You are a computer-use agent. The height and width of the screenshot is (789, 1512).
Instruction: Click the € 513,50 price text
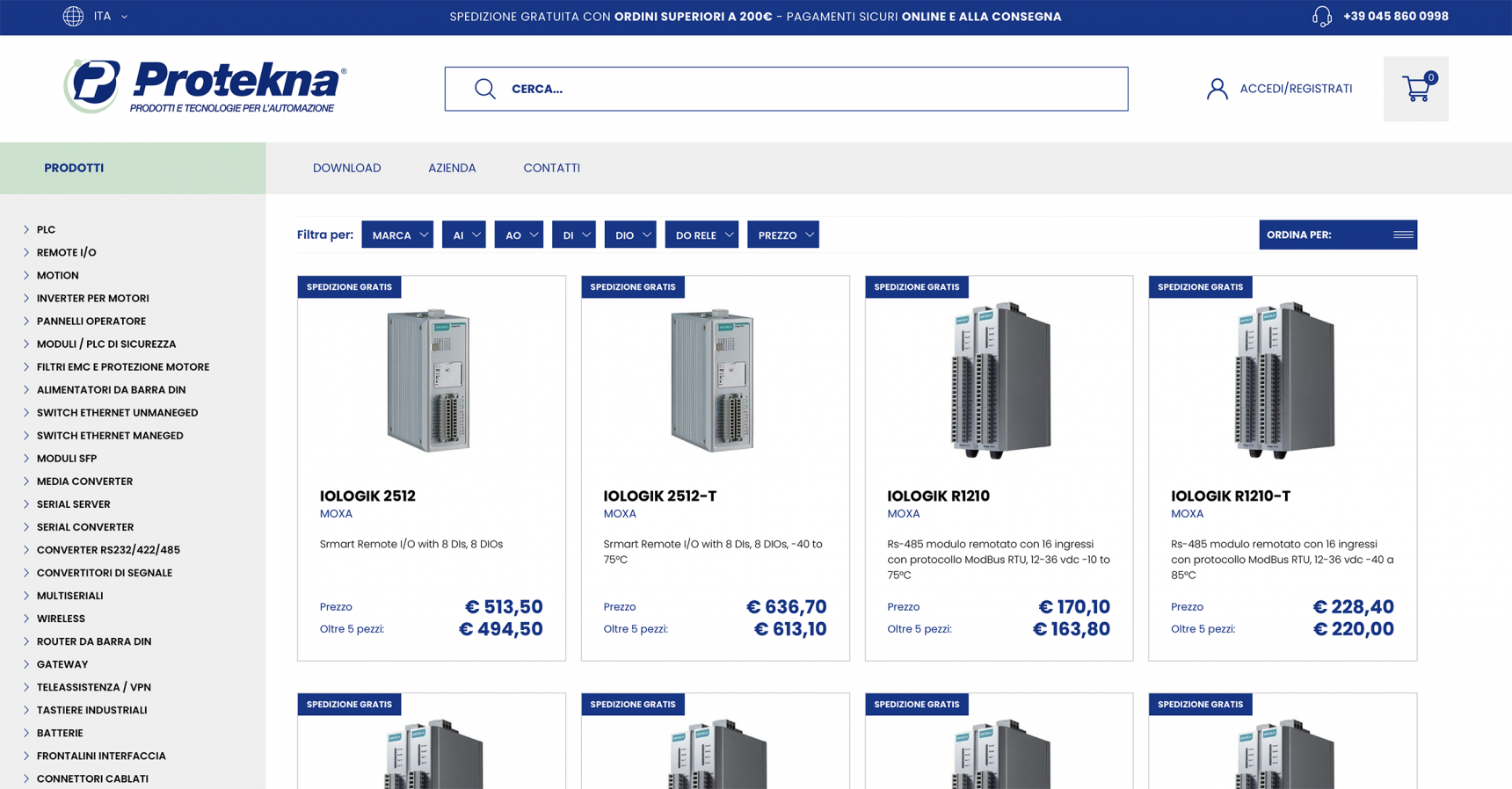[504, 606]
